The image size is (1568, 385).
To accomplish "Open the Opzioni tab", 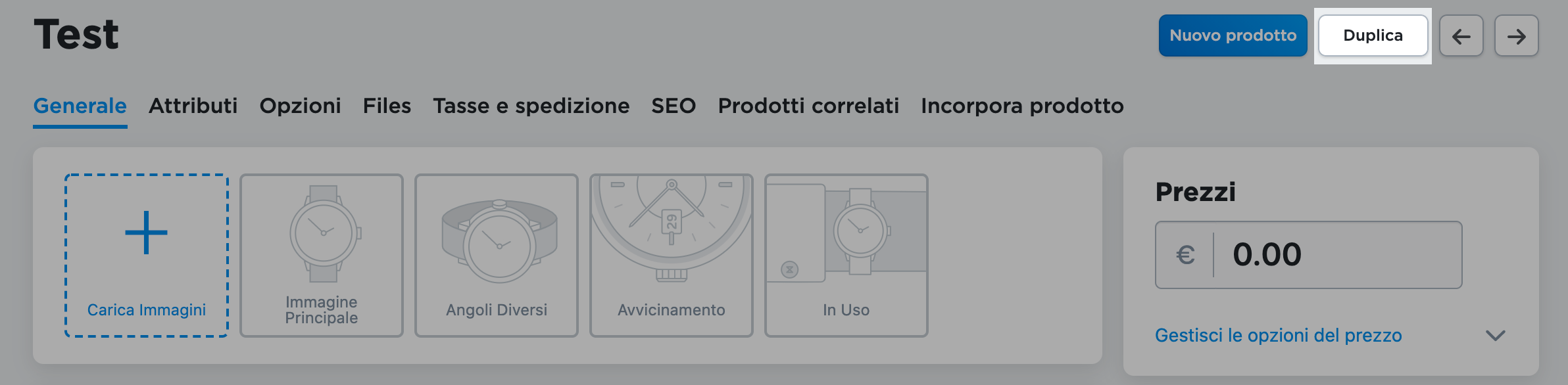I will pos(300,106).
